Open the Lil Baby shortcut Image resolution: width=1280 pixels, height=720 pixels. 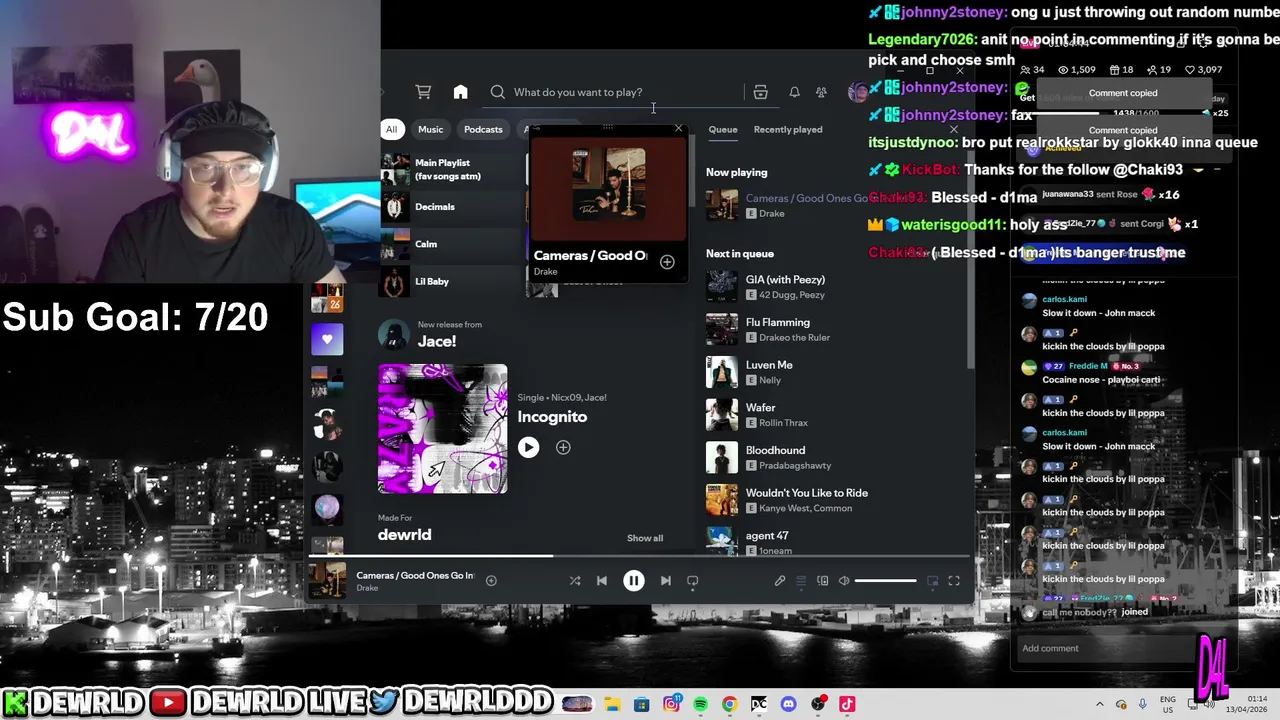coord(453,281)
